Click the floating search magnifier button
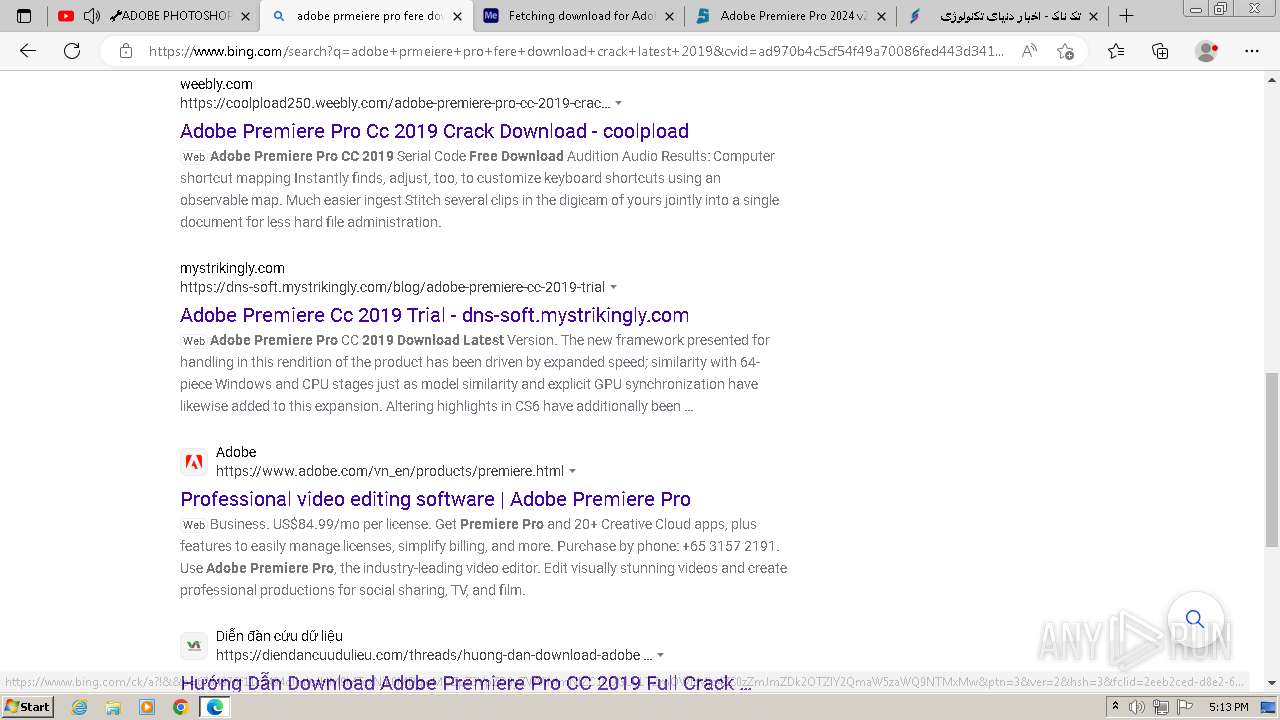Image resolution: width=1280 pixels, height=720 pixels. [1195, 619]
